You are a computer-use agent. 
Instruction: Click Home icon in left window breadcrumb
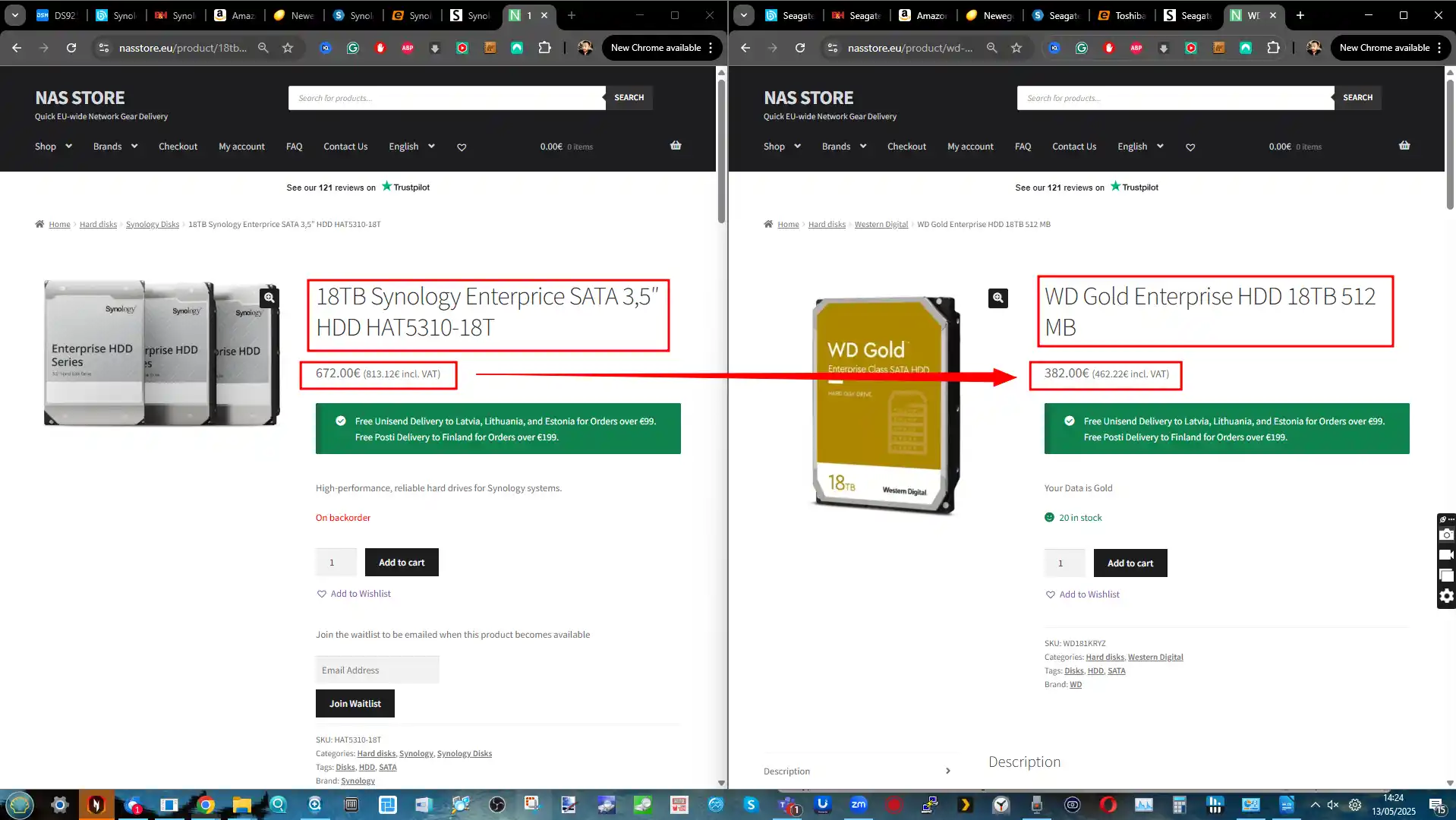click(39, 224)
